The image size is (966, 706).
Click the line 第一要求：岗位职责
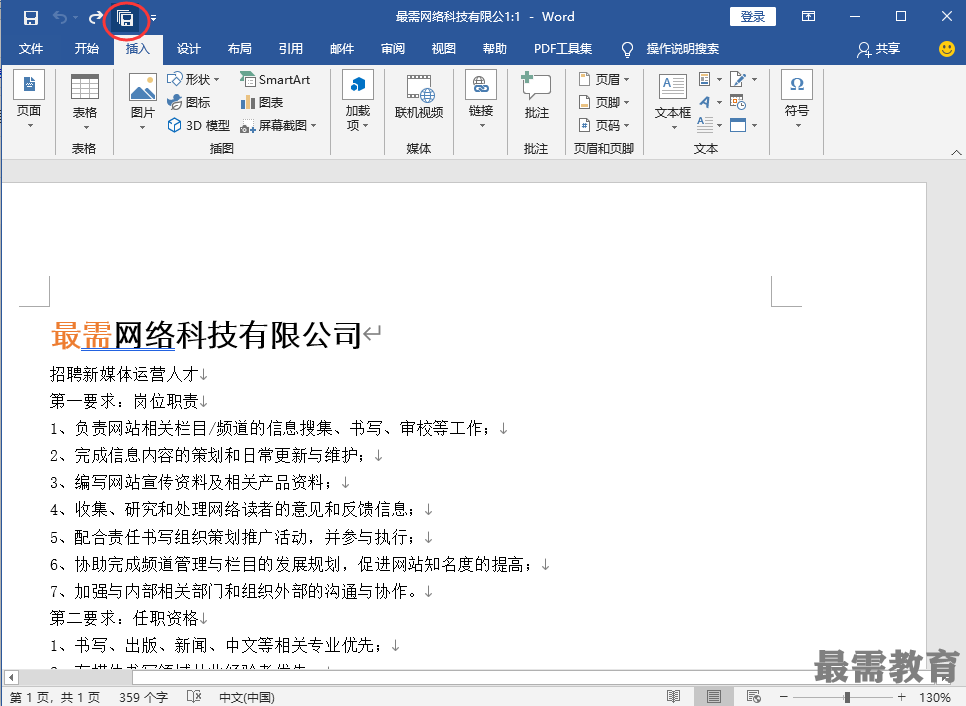tap(124, 401)
